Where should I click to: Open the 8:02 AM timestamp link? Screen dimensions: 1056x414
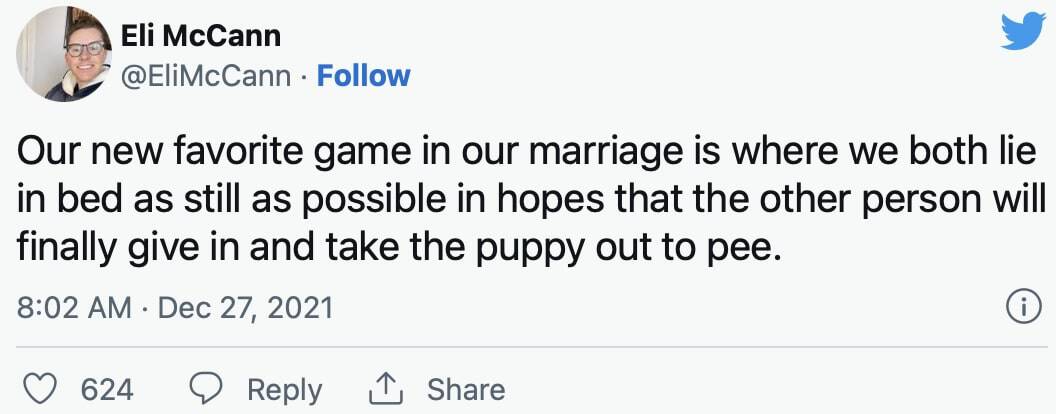tap(74, 308)
